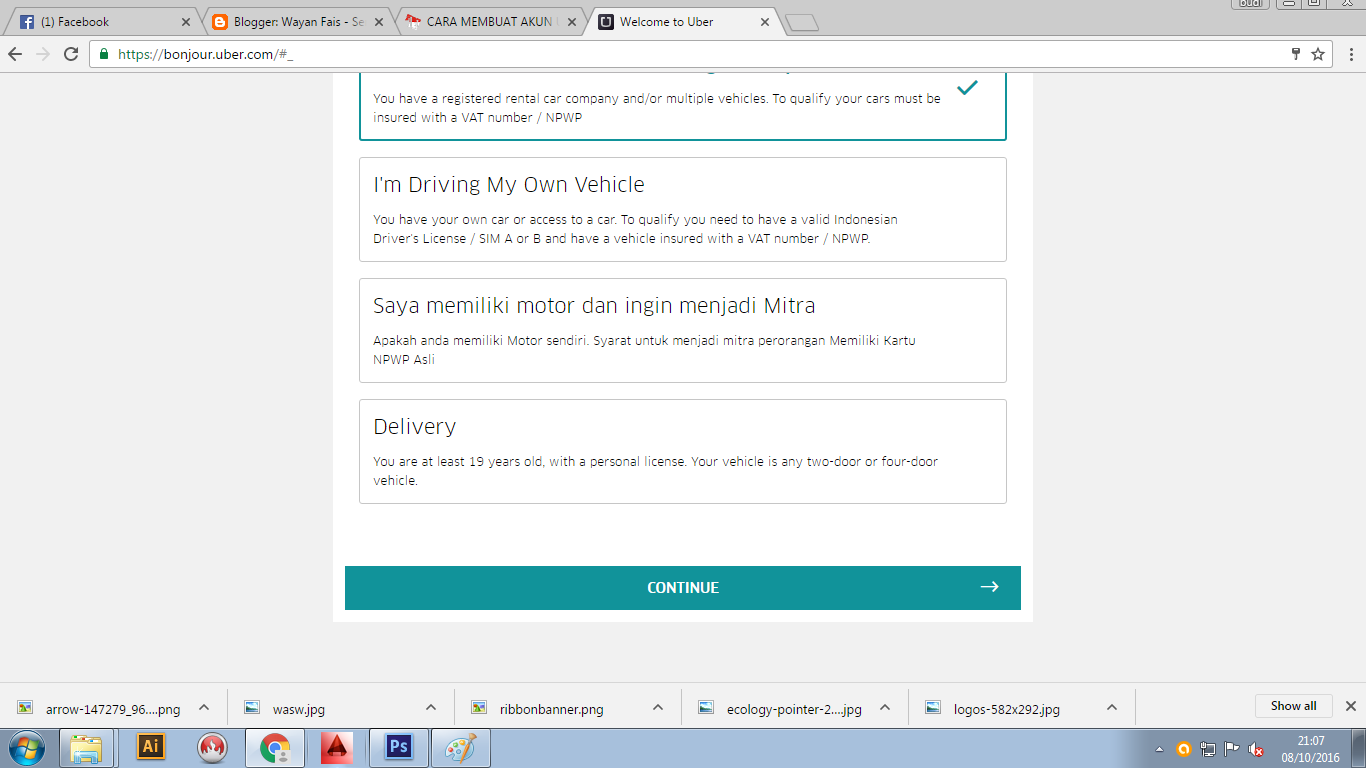Click the orange tray icon
Screen dimensions: 1366x768
pos(1184,748)
